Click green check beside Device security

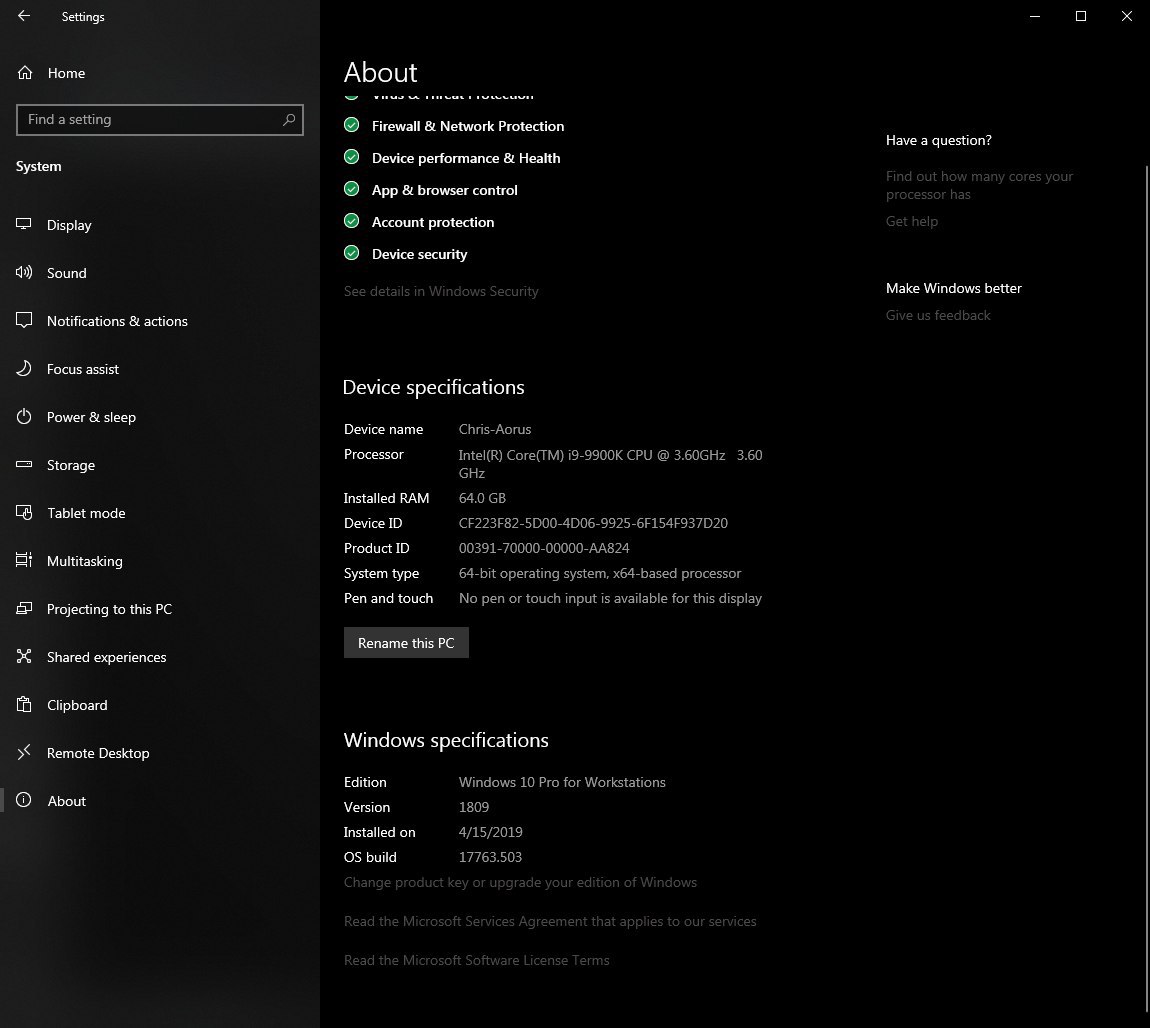(x=352, y=253)
